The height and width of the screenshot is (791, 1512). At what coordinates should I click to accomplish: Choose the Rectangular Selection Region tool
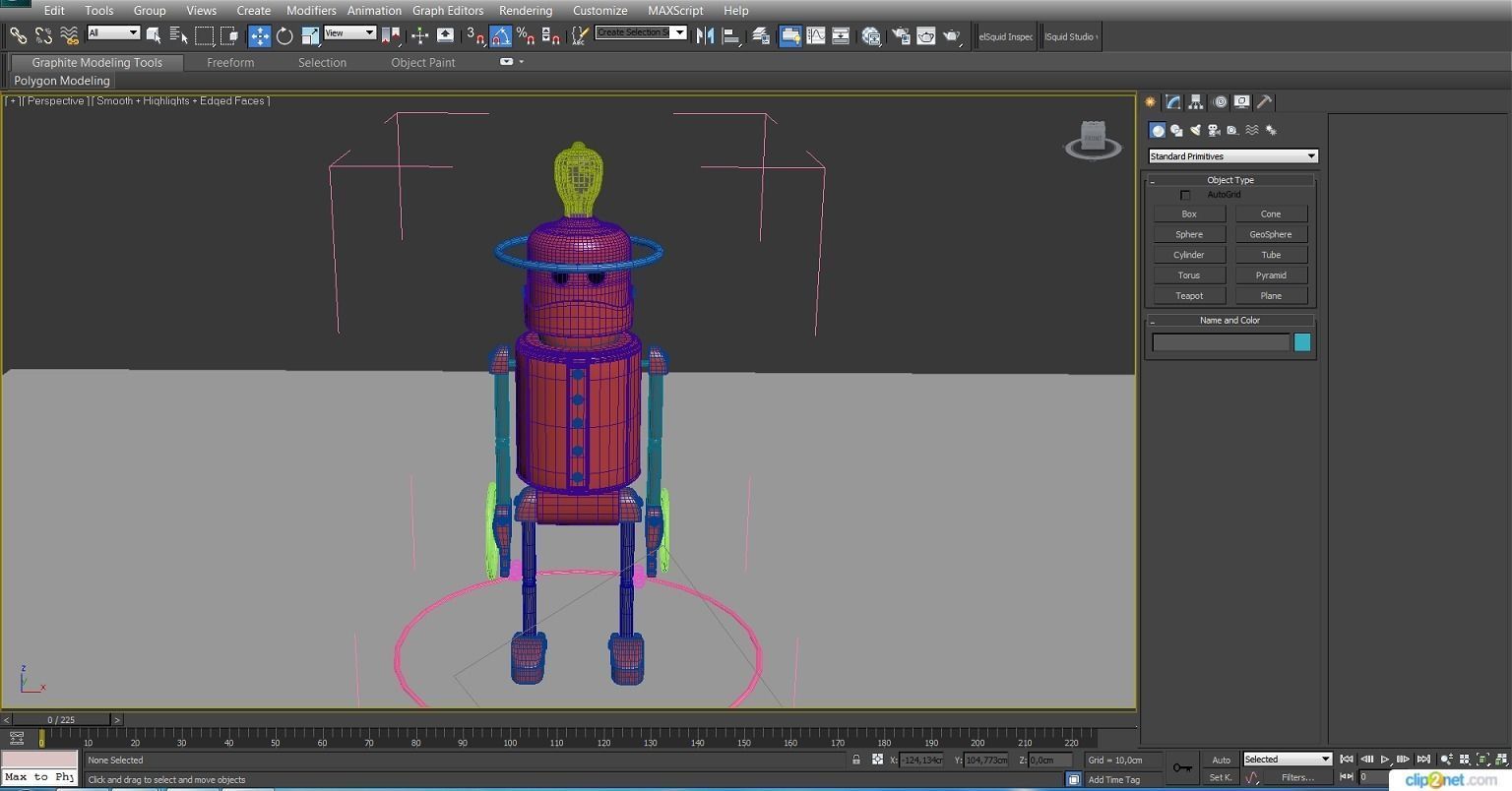[x=204, y=35]
